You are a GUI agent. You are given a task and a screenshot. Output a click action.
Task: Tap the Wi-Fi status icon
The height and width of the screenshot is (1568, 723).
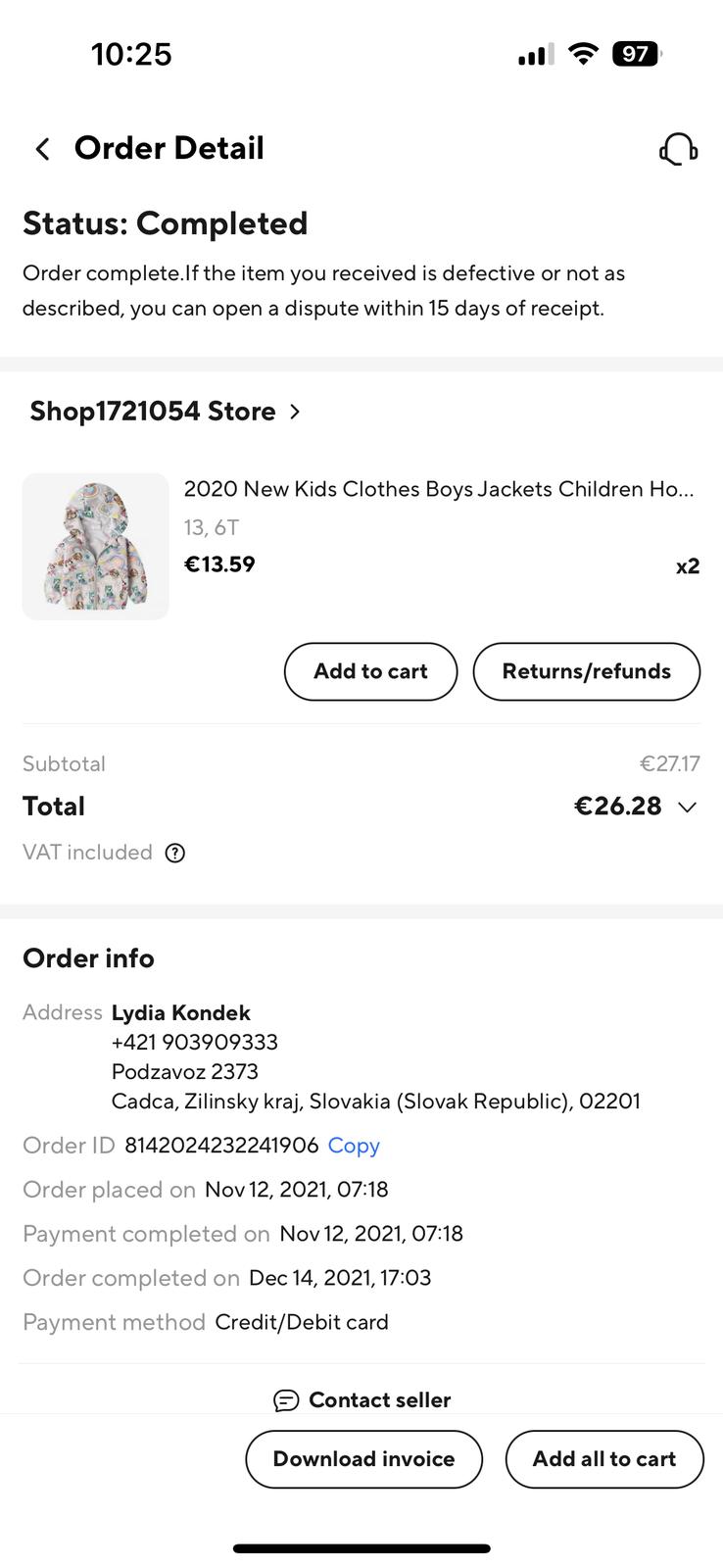click(x=583, y=54)
